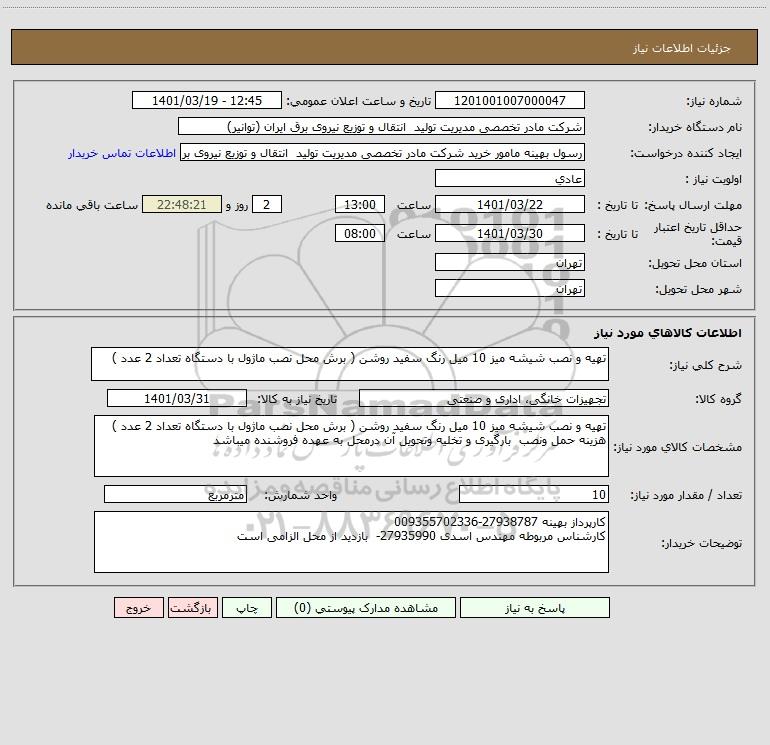Click the گروه کالا field
This screenshot has height=745, width=770.
pyautogui.click(x=484, y=398)
